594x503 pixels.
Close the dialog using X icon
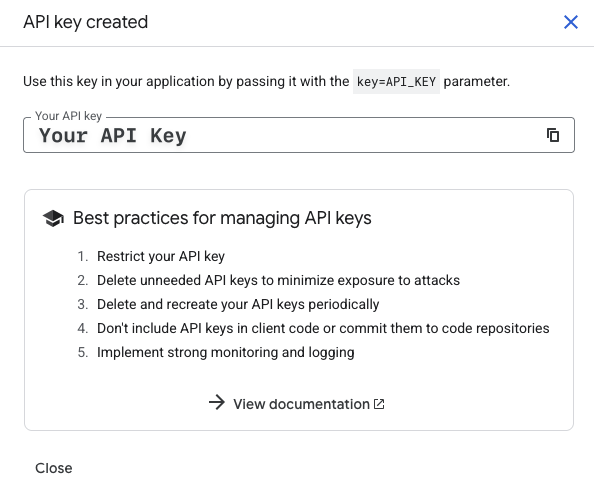(571, 22)
